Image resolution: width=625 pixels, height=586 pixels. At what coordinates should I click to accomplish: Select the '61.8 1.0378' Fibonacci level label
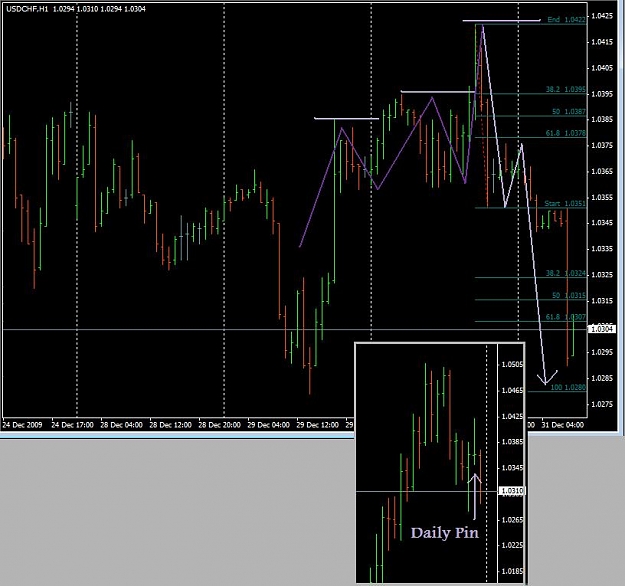point(565,133)
